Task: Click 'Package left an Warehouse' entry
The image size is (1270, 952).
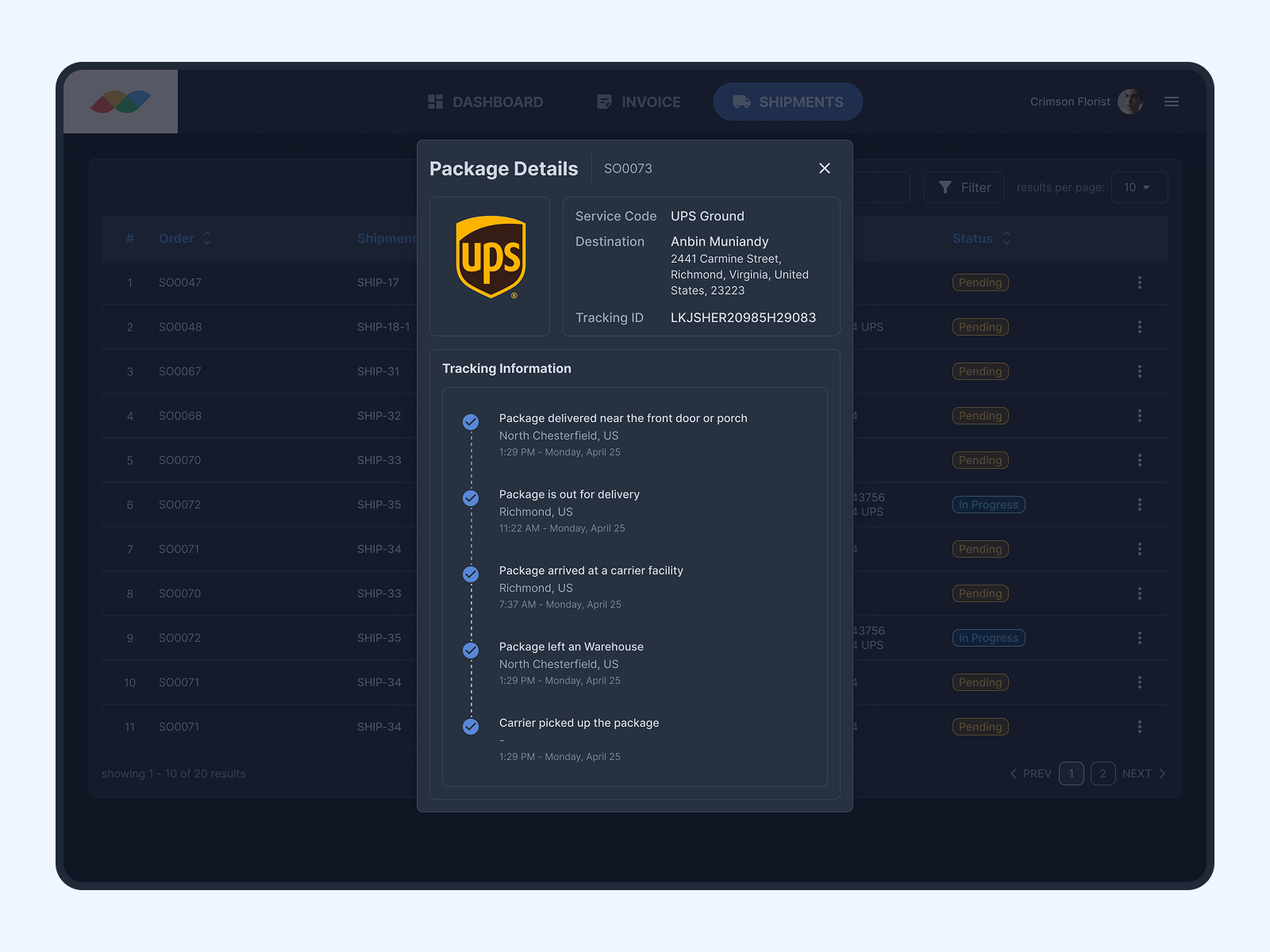Action: pos(571,647)
